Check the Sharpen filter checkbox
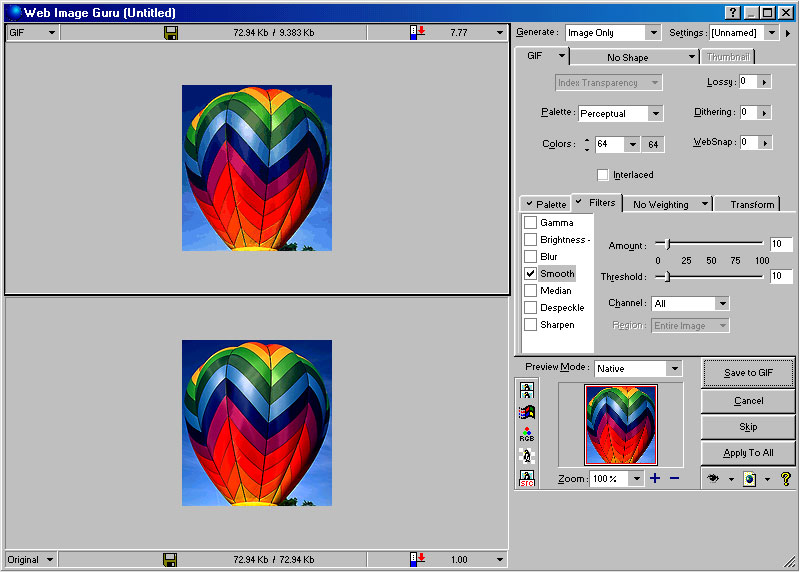800x572 pixels. tap(531, 325)
